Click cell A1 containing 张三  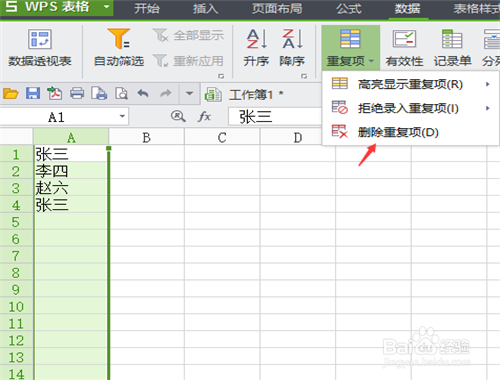tap(71, 154)
